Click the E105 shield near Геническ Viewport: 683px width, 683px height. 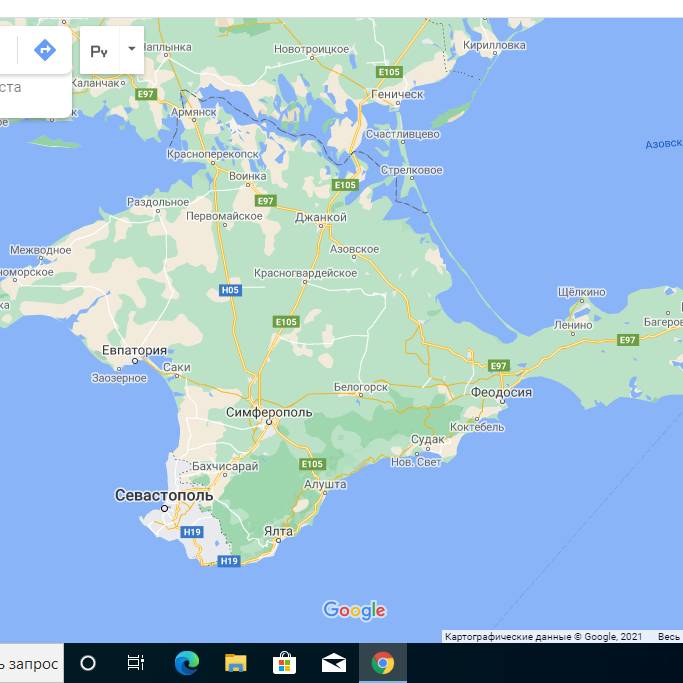[389, 72]
